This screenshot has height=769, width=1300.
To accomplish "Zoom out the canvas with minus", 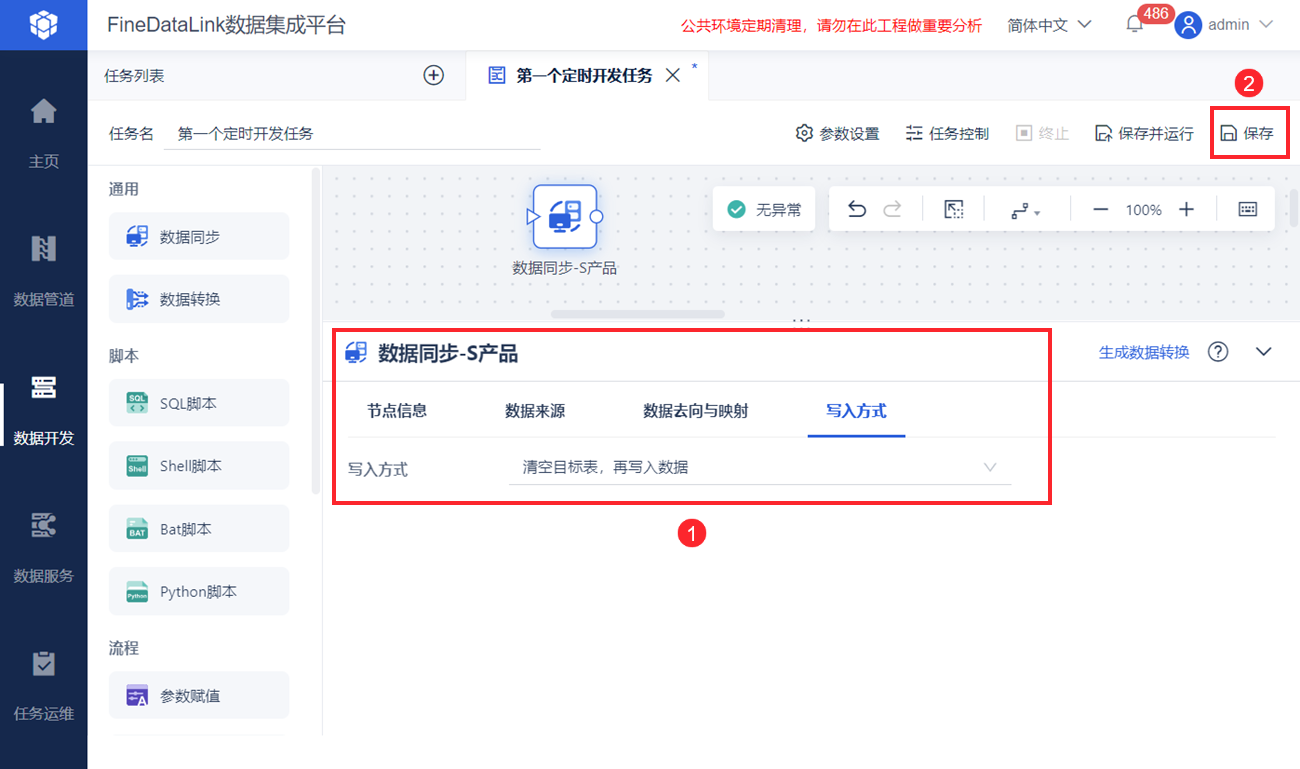I will click(1100, 209).
